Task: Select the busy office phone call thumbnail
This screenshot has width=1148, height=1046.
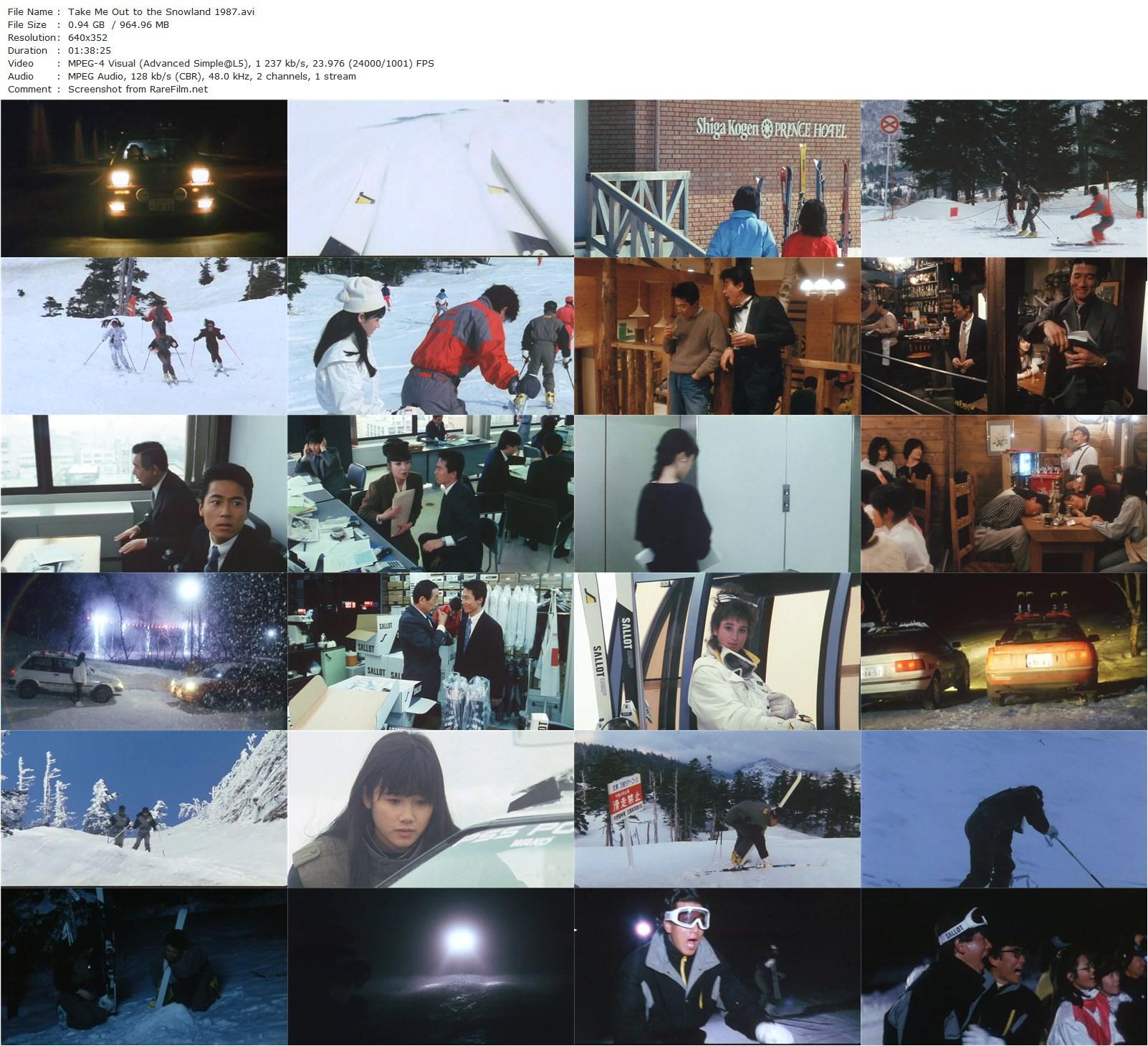Action: coord(430,494)
